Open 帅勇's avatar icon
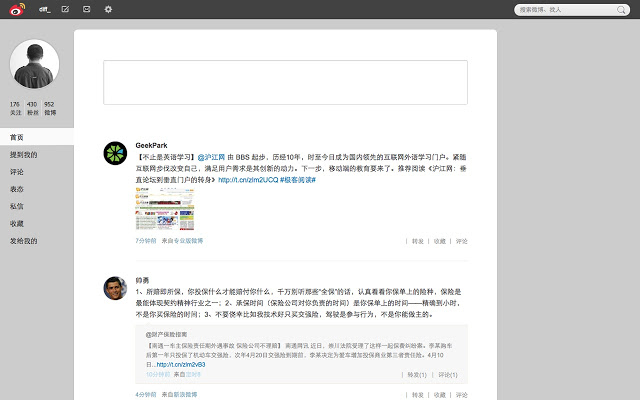The width and height of the screenshot is (640, 400). click(x=115, y=288)
